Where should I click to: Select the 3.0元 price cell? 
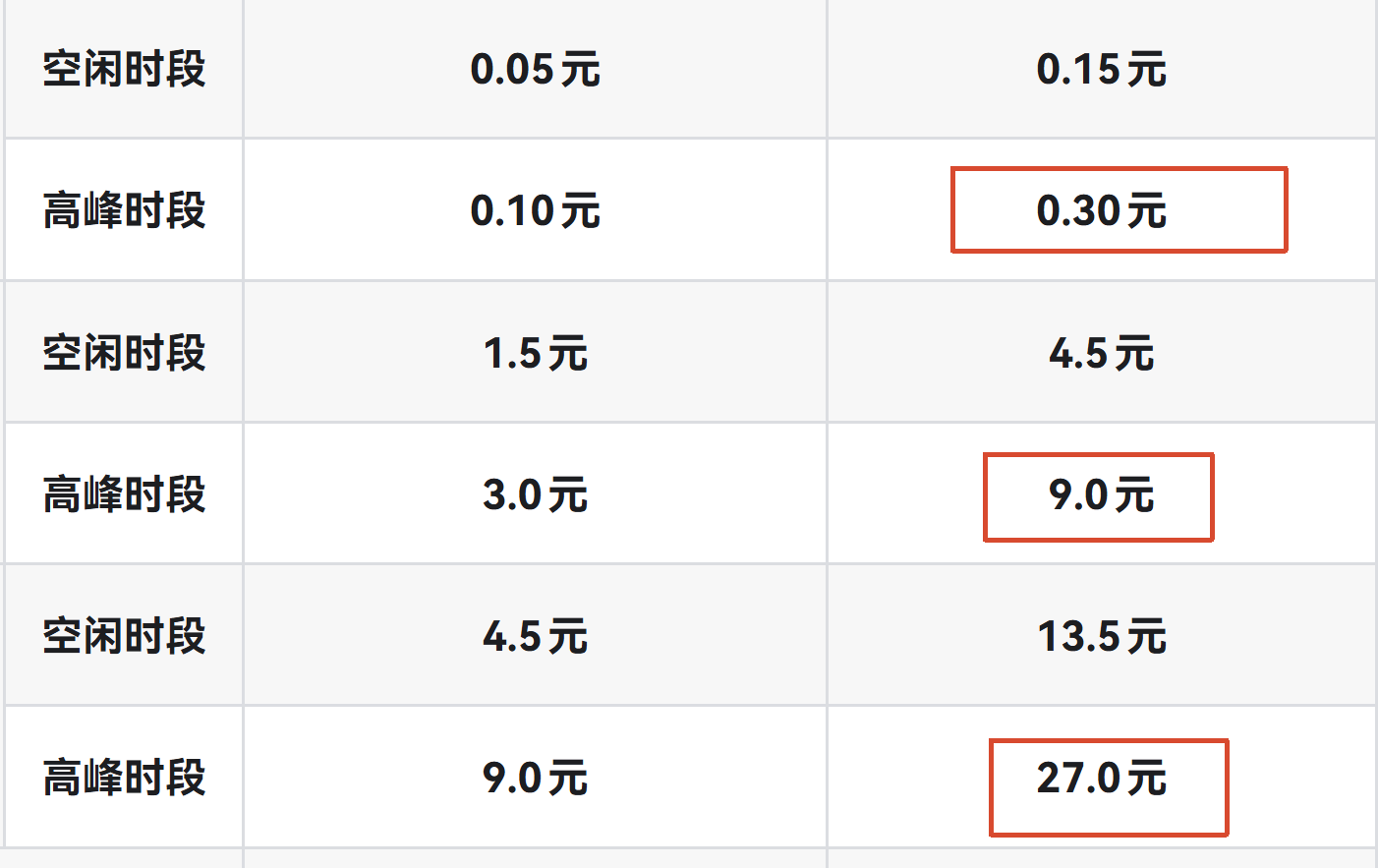pos(535,494)
